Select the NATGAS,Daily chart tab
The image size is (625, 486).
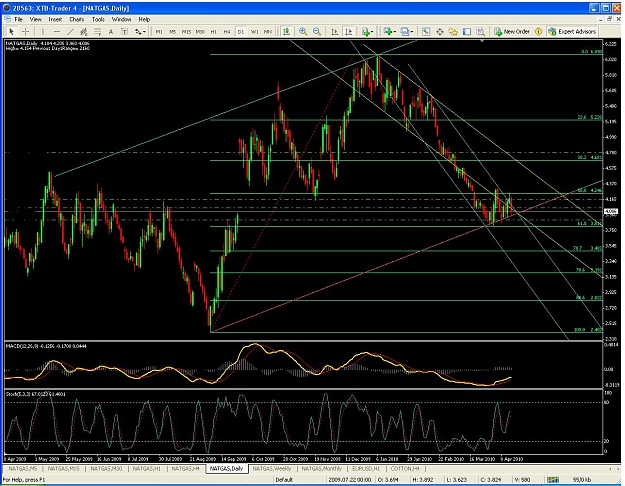[x=227, y=469]
